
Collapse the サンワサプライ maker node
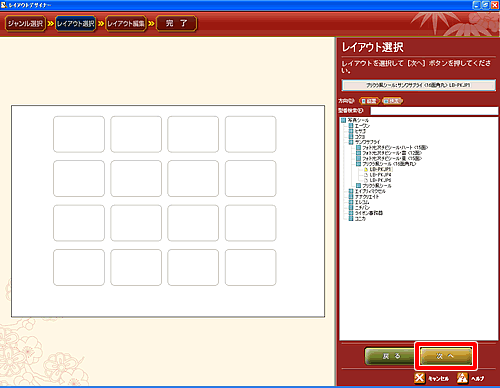(x=351, y=142)
